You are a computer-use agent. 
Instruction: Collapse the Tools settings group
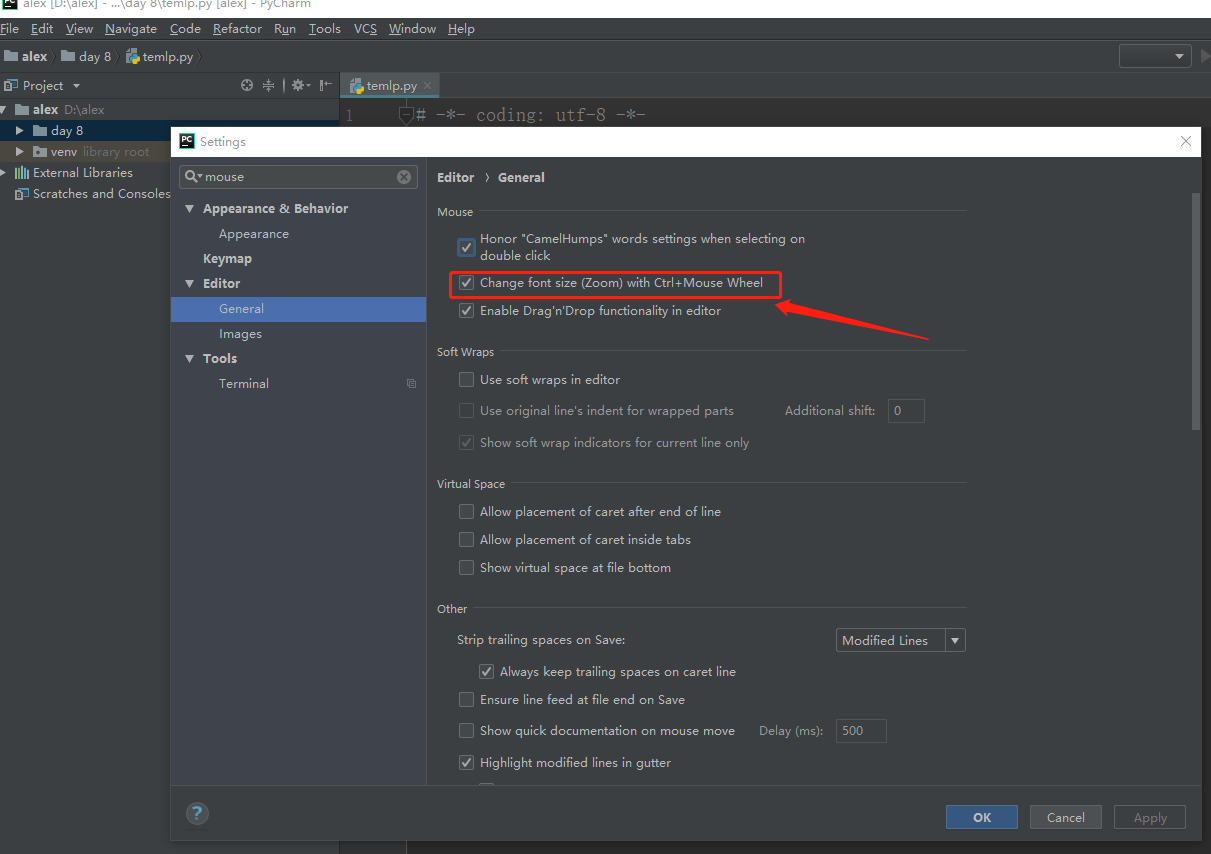(190, 359)
